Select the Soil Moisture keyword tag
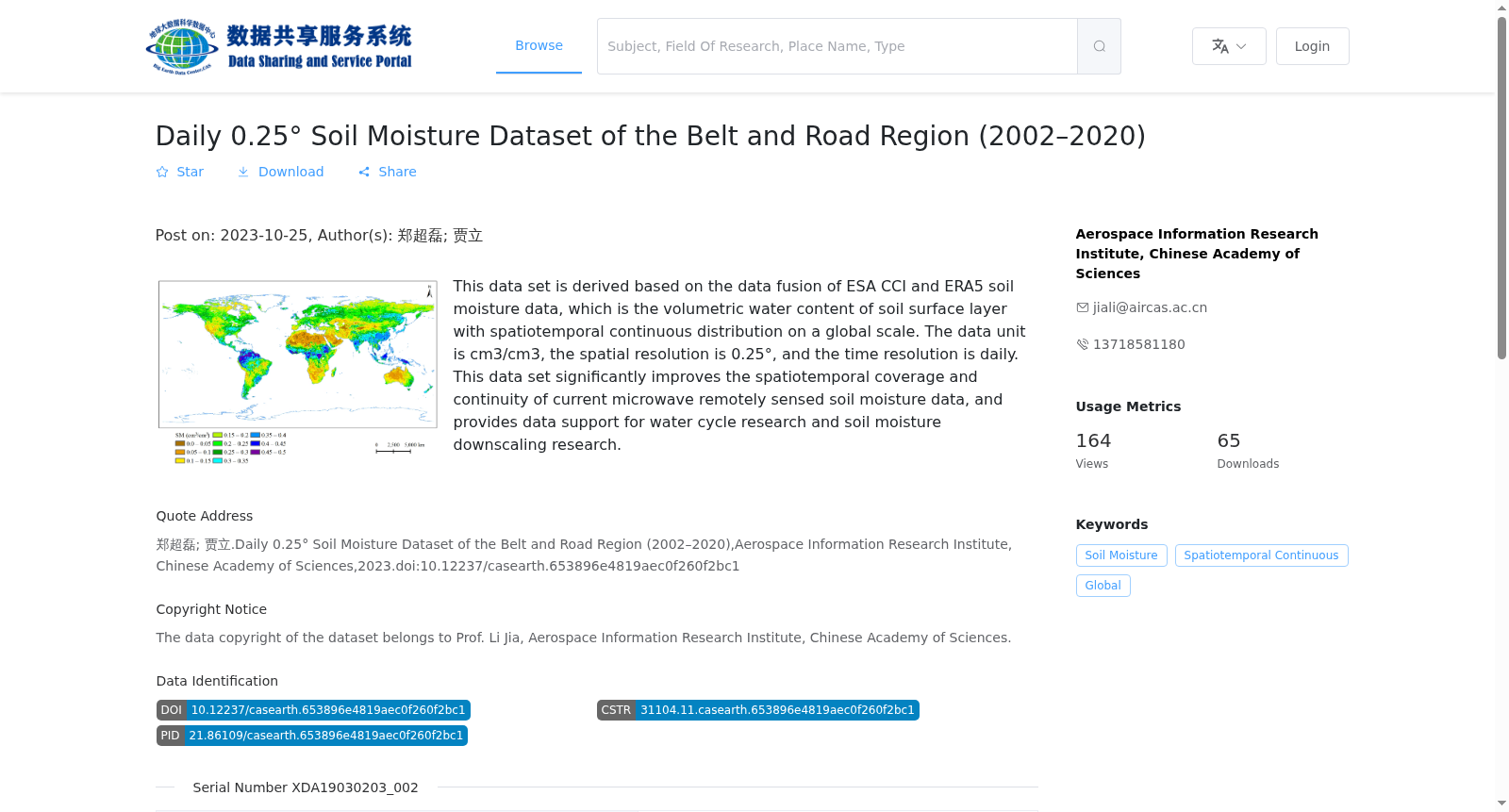Viewport: 1509px width, 812px height. pyautogui.click(x=1121, y=555)
